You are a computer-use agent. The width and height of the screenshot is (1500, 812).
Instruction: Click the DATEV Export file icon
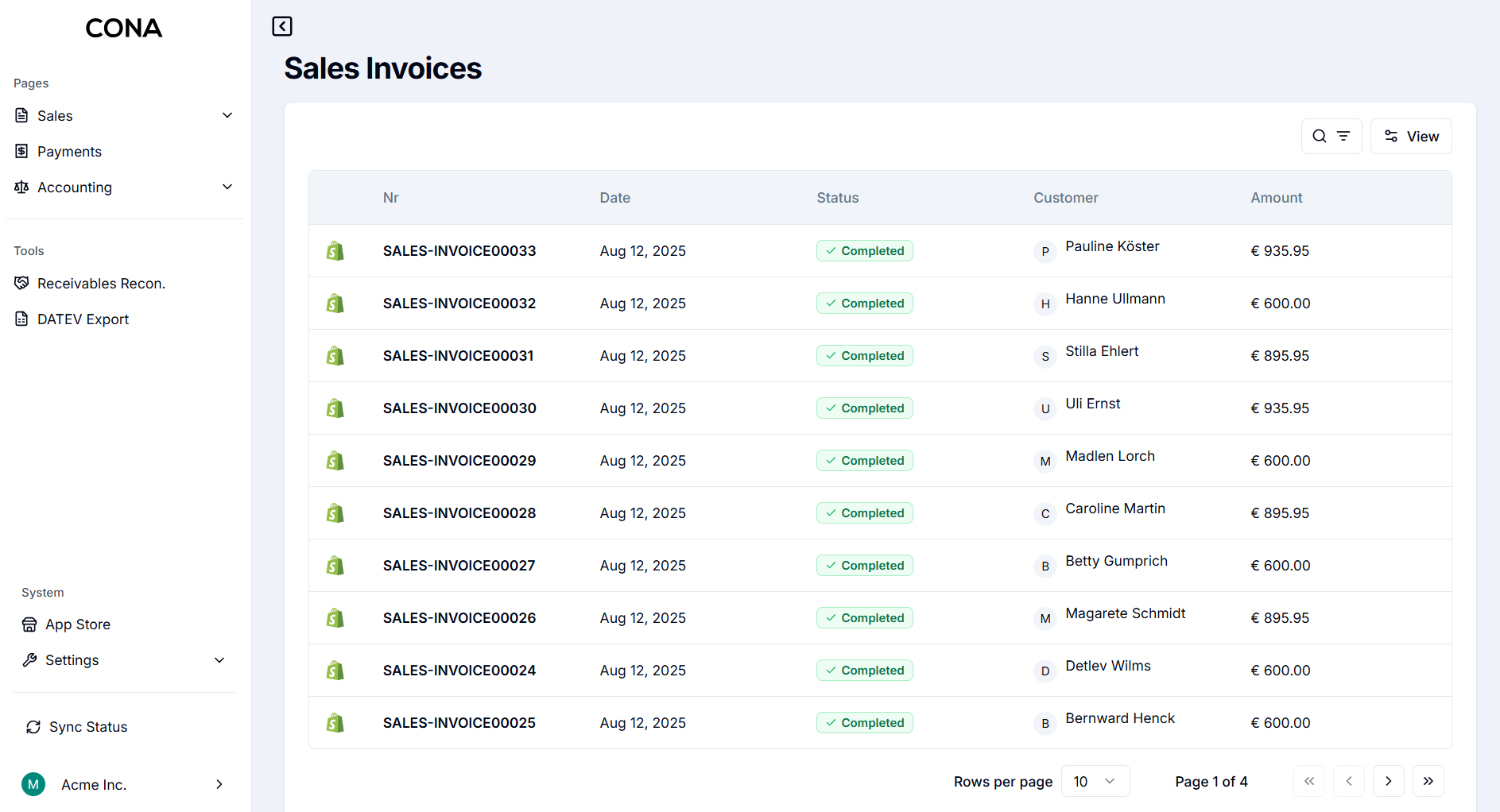(x=21, y=319)
